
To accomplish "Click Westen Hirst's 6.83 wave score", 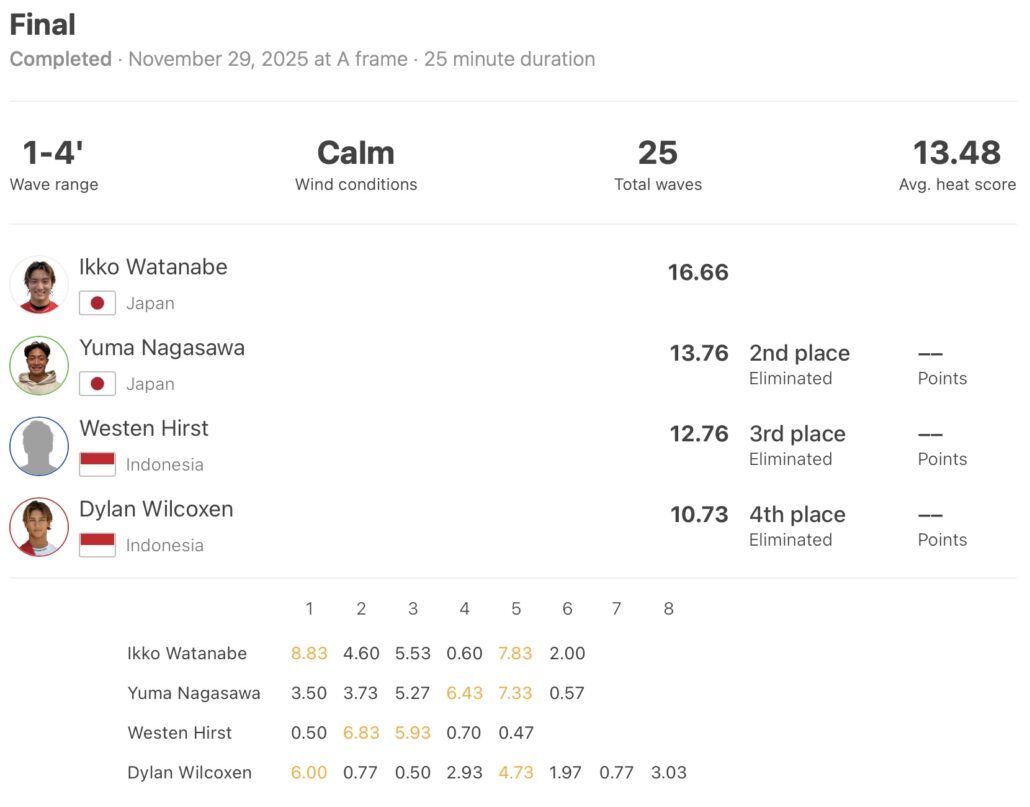I will [x=361, y=733].
